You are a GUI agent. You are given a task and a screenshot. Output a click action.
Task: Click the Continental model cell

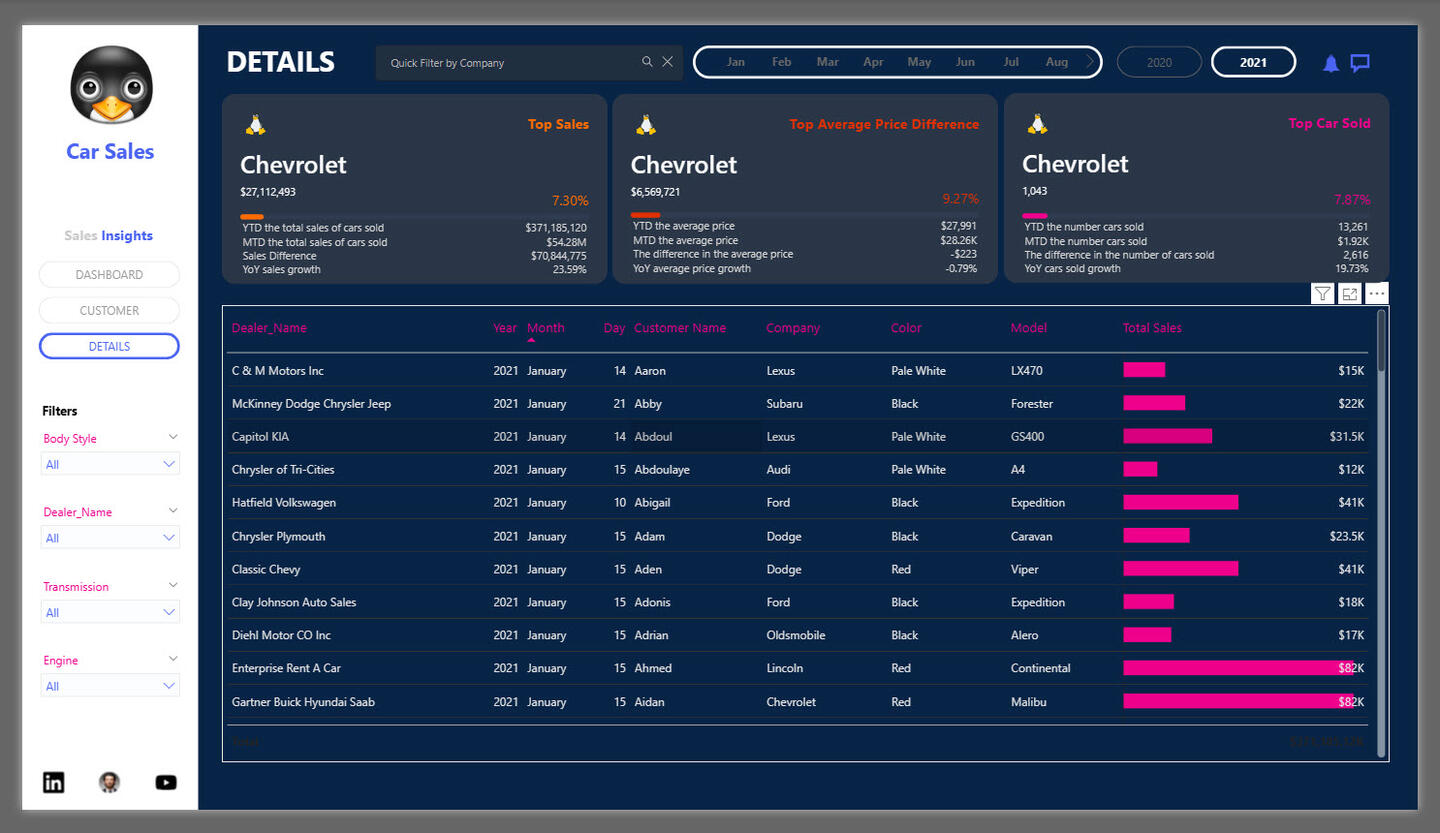[1041, 668]
